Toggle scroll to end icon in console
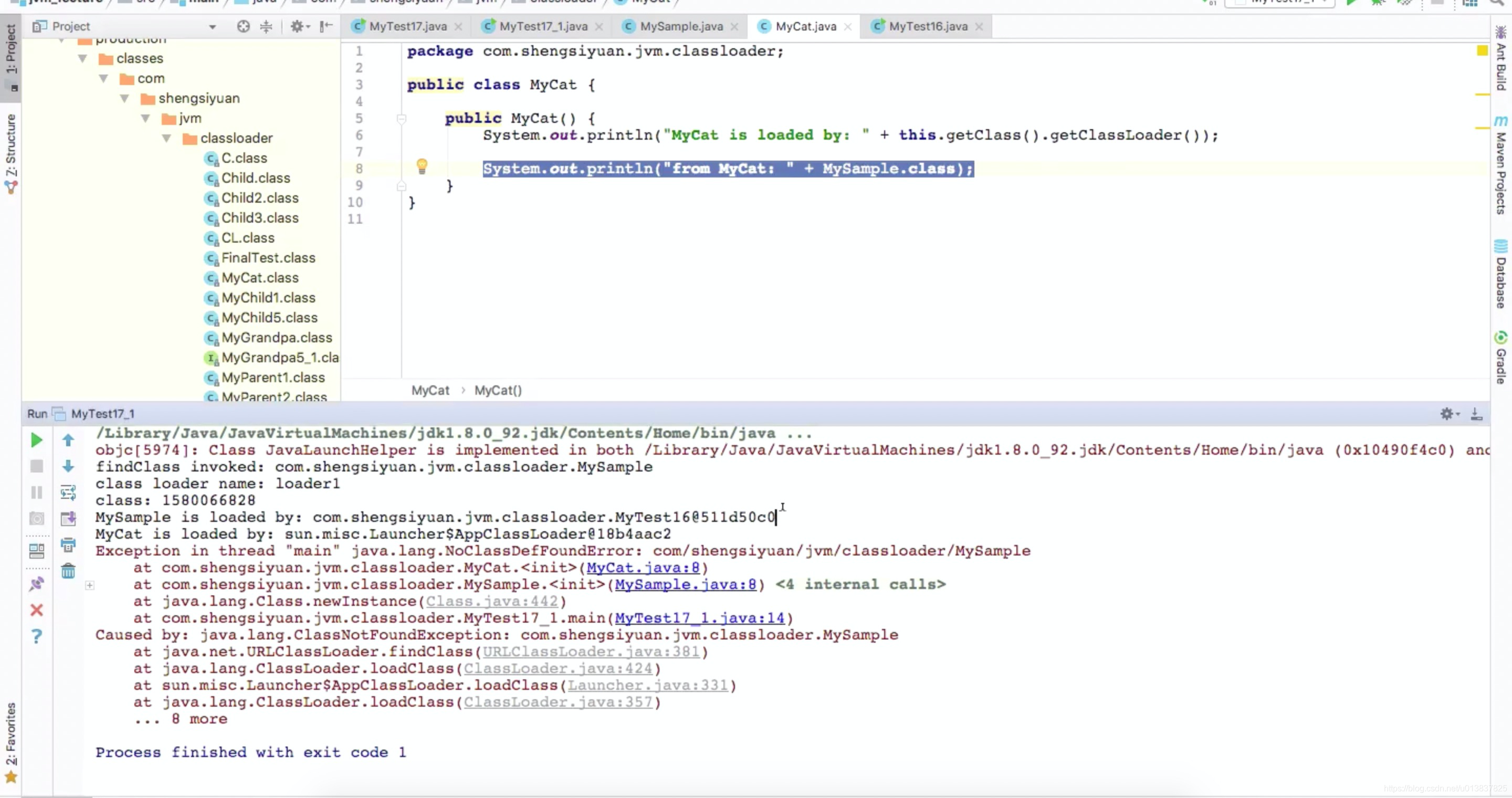Screen dimensions: 1512x798 pos(68,519)
